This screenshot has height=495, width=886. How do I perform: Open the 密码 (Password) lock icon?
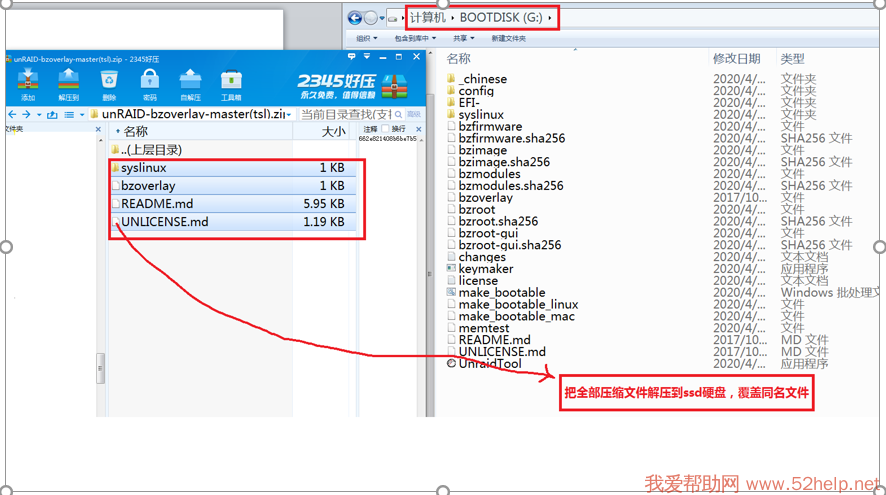tap(149, 84)
